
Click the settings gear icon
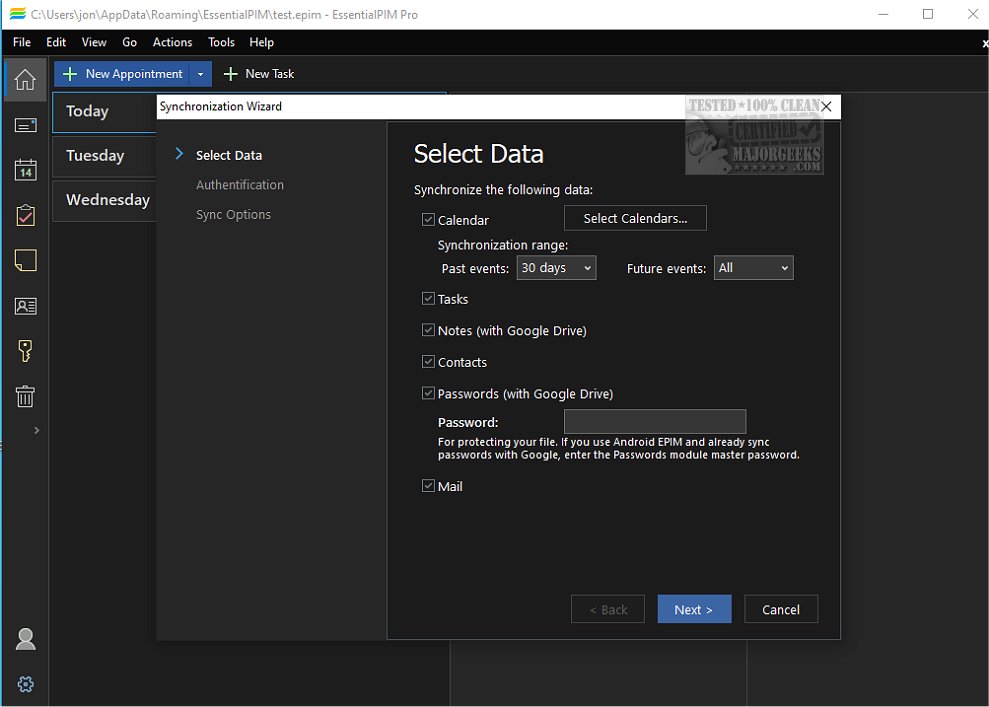click(x=26, y=684)
